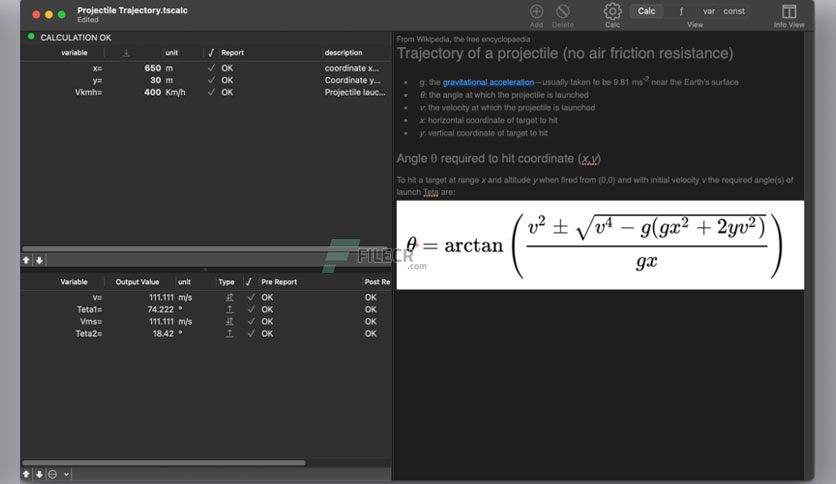The image size is (836, 484).
Task: Click the underlined 'Teta' word in info text
Action: click(430, 192)
